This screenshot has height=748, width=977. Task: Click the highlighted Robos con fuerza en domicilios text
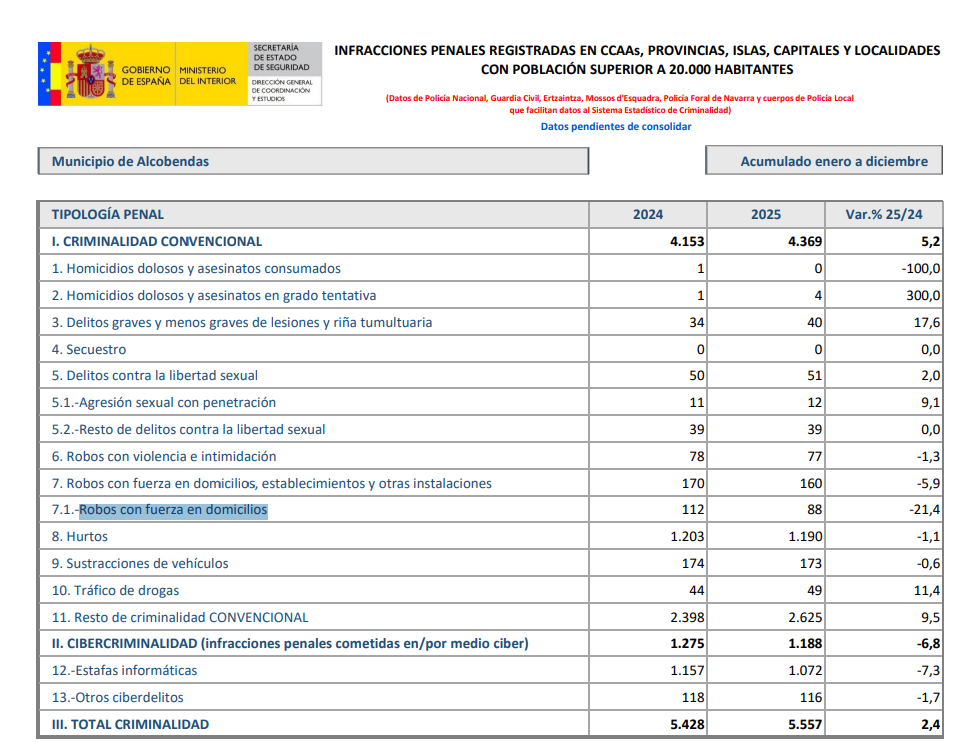[173, 510]
